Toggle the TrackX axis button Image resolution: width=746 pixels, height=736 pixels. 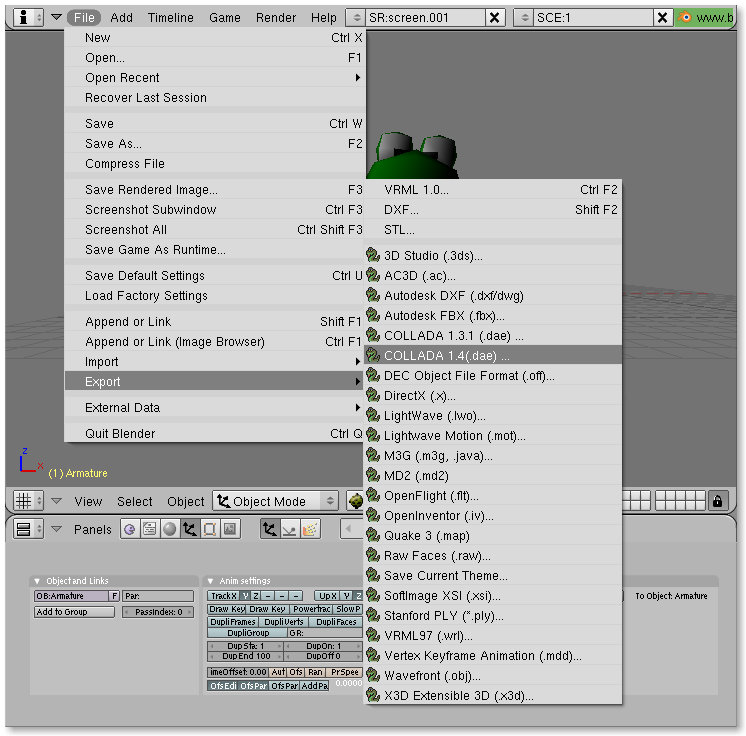point(224,596)
